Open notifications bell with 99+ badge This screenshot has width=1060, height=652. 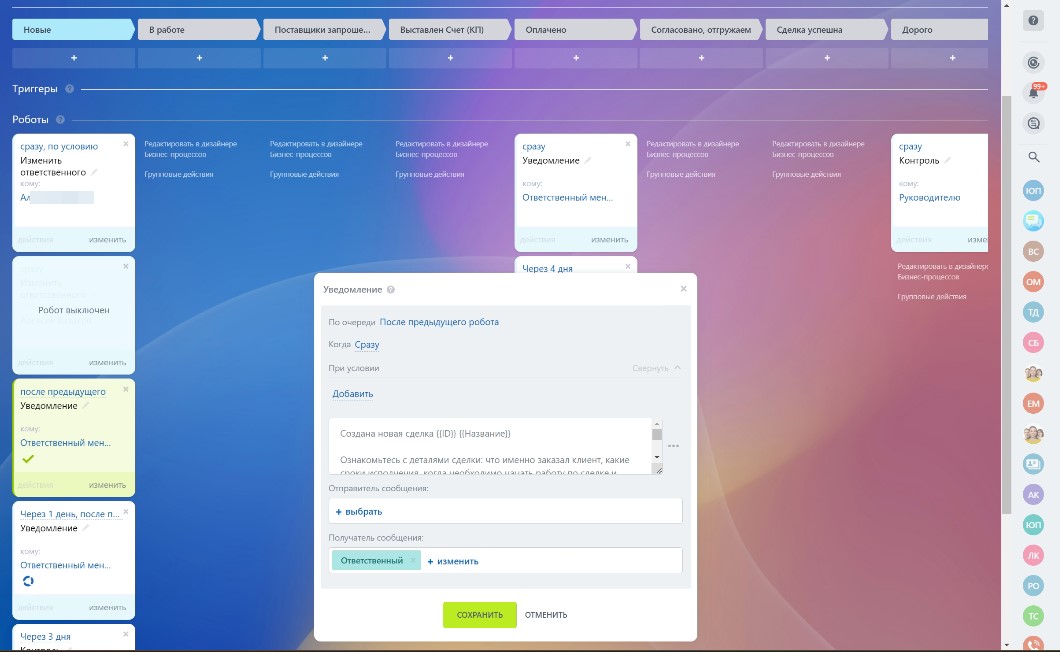point(1033,93)
